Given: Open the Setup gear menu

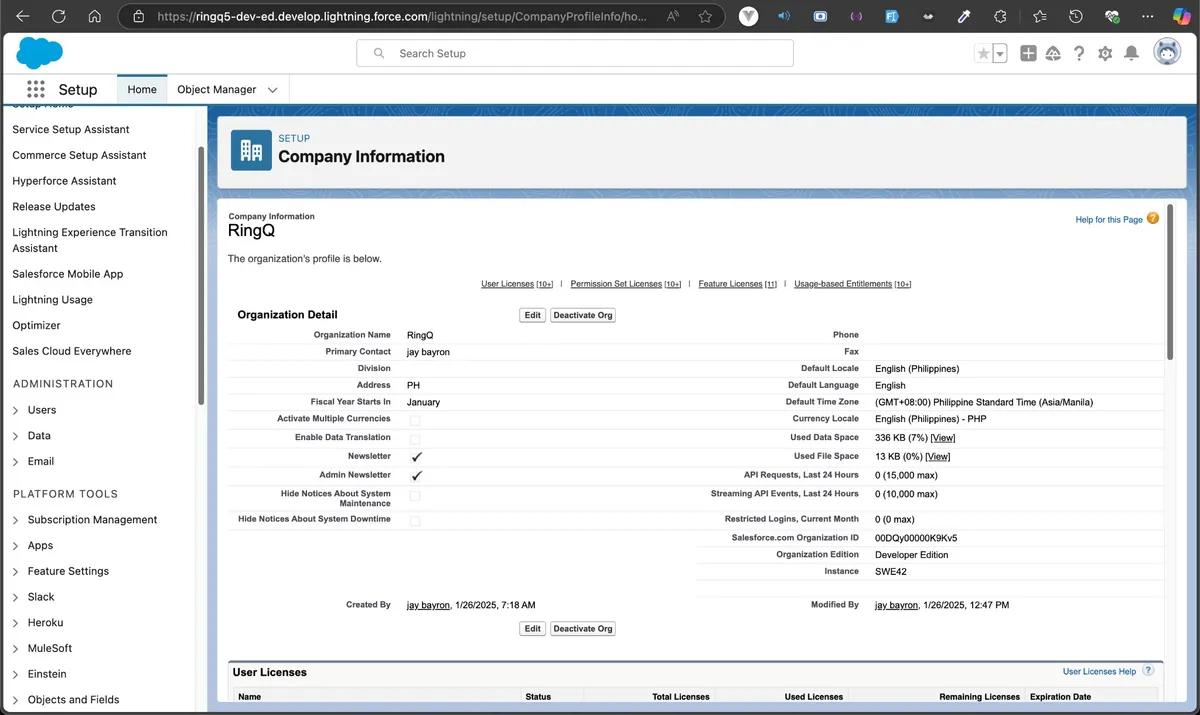Looking at the screenshot, I should point(1105,54).
